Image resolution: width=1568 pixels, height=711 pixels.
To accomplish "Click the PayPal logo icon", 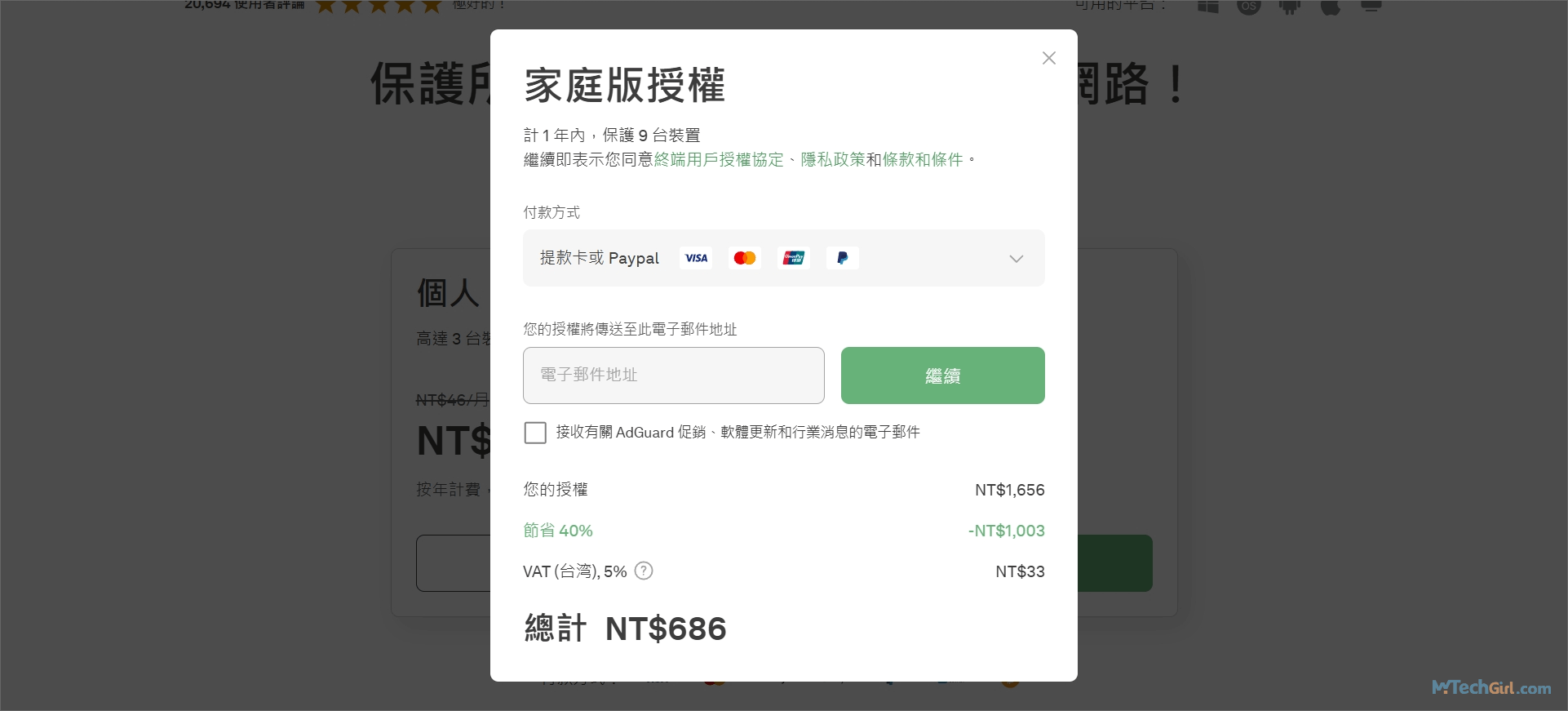I will click(x=843, y=258).
